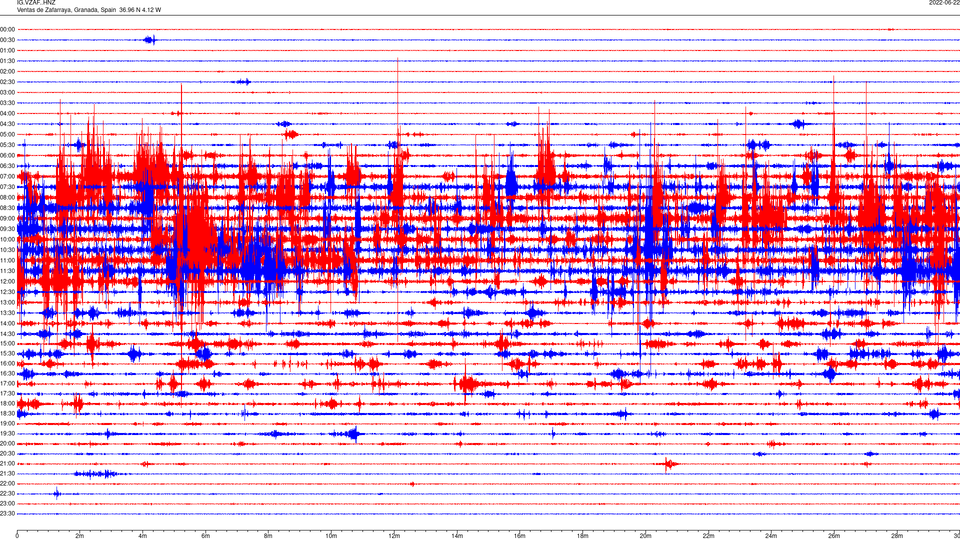Select the 13:00 trace time label
Image resolution: width=960 pixels, height=540 pixels.
[7, 302]
